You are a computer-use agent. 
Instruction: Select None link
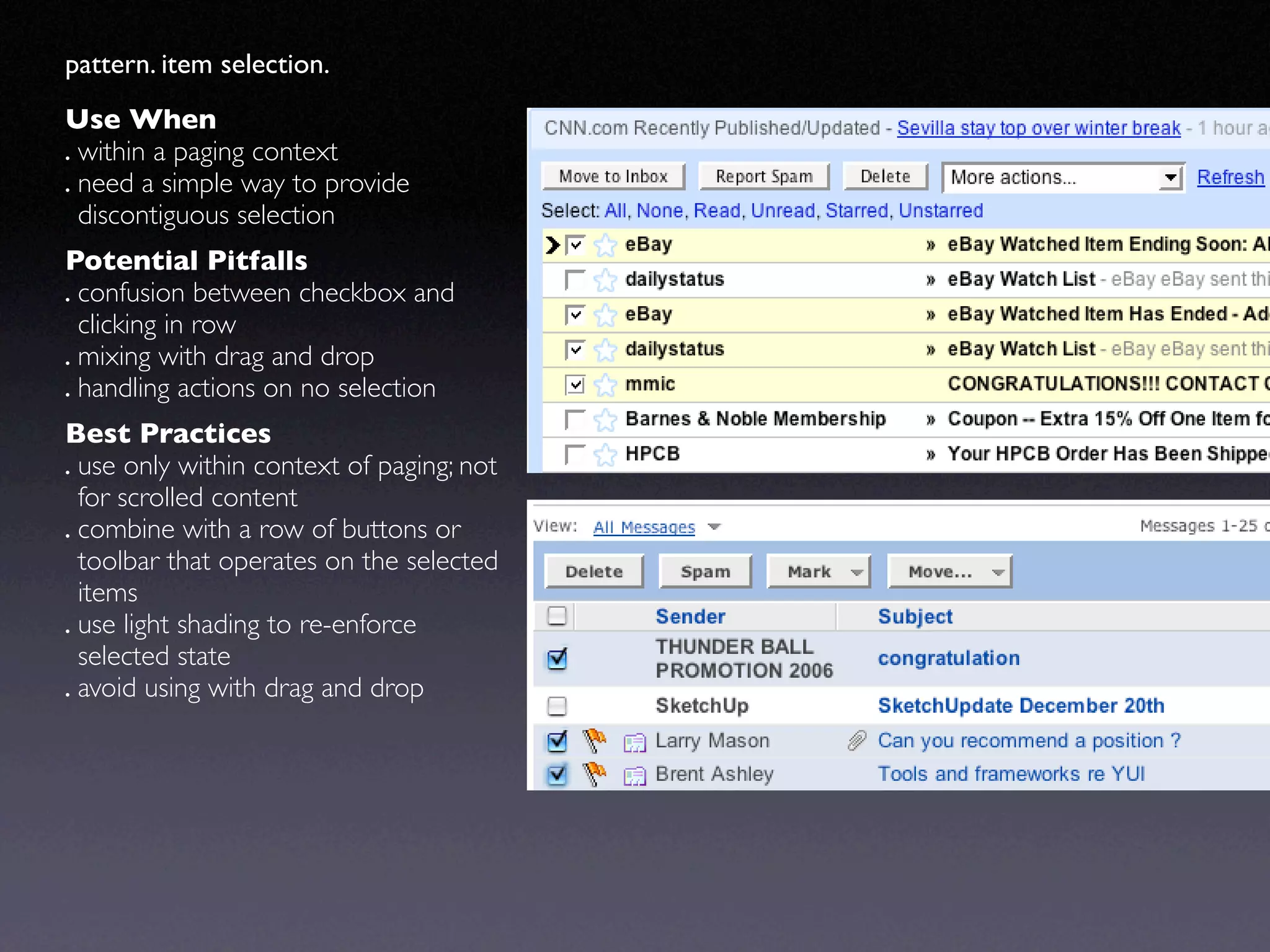(x=659, y=211)
